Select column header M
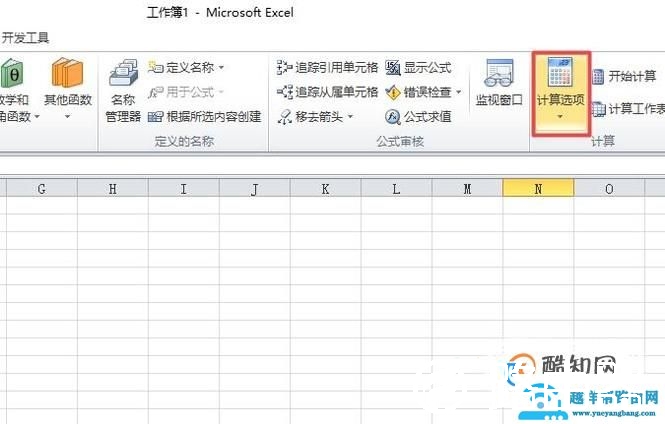Screen dimensions: 665x424 point(467,189)
